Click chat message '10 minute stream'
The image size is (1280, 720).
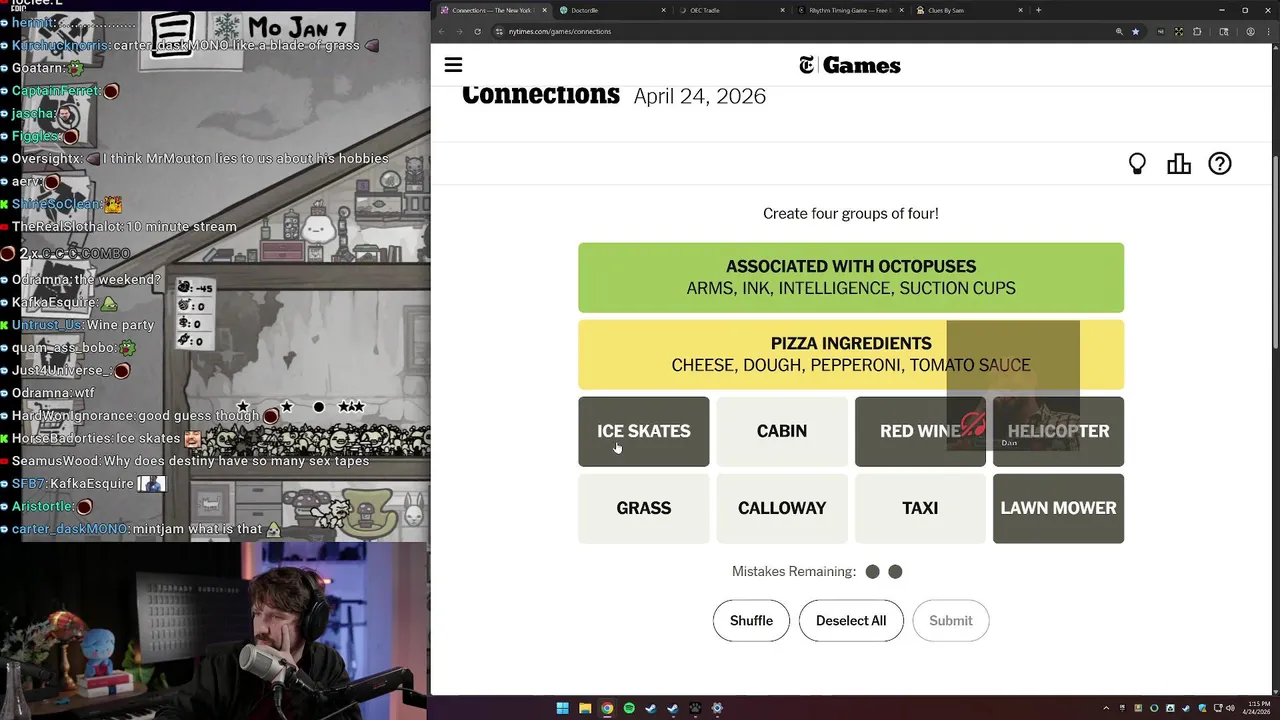(182, 227)
